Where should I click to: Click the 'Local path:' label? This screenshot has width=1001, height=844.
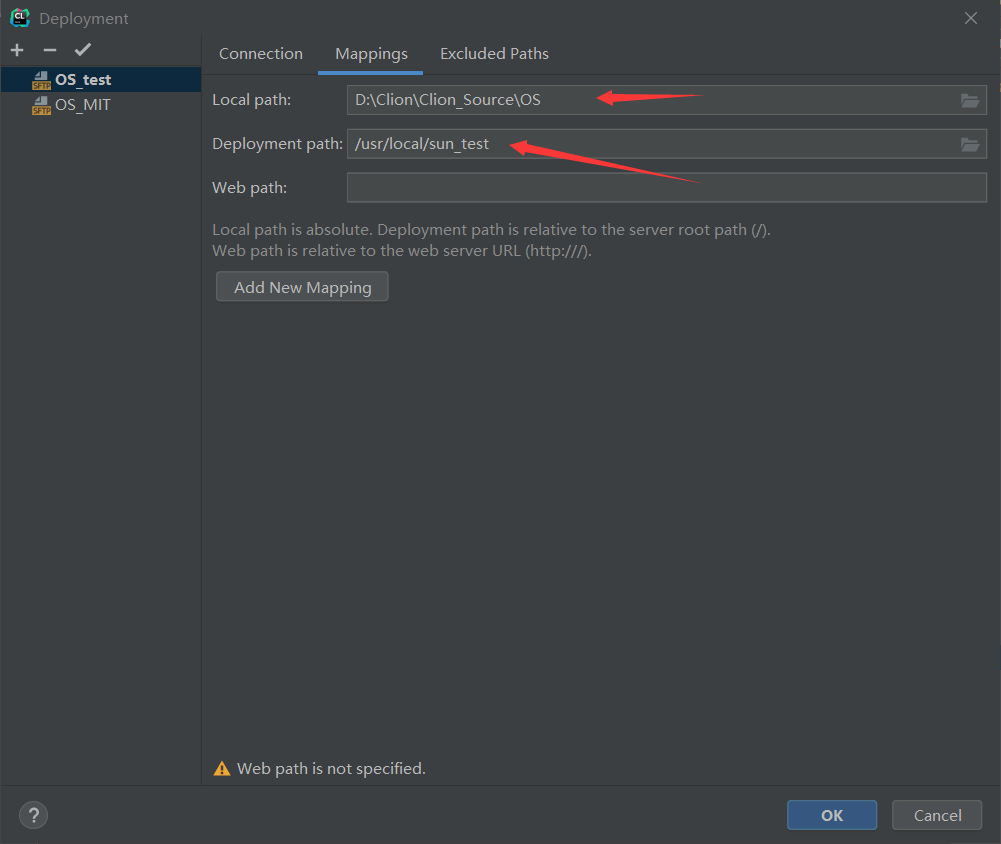pos(252,100)
